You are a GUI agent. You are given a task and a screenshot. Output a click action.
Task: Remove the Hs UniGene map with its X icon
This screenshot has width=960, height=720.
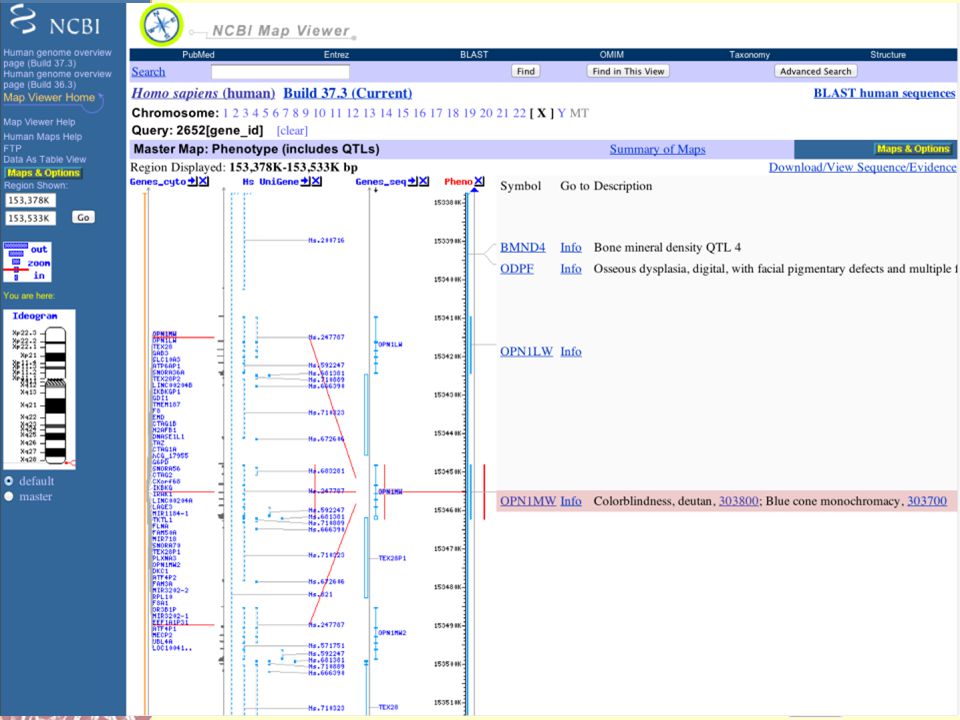click(317, 181)
